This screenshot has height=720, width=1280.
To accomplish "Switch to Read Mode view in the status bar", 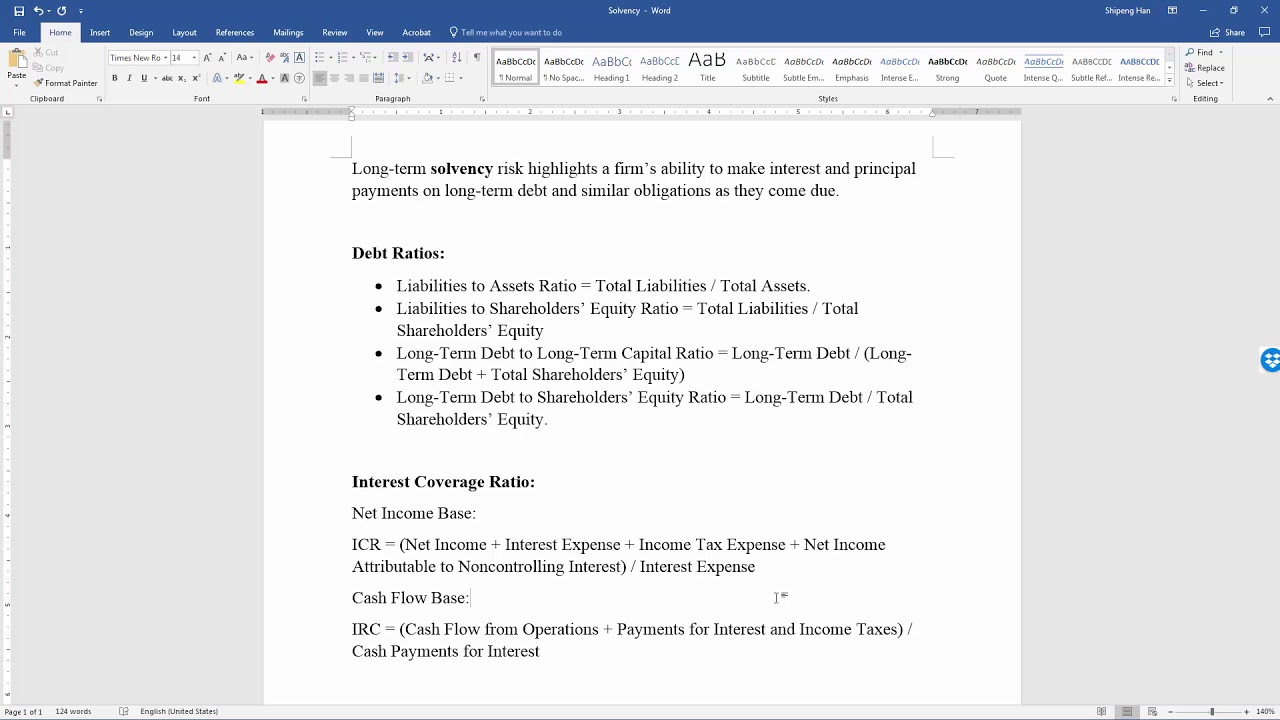I will [1102, 711].
